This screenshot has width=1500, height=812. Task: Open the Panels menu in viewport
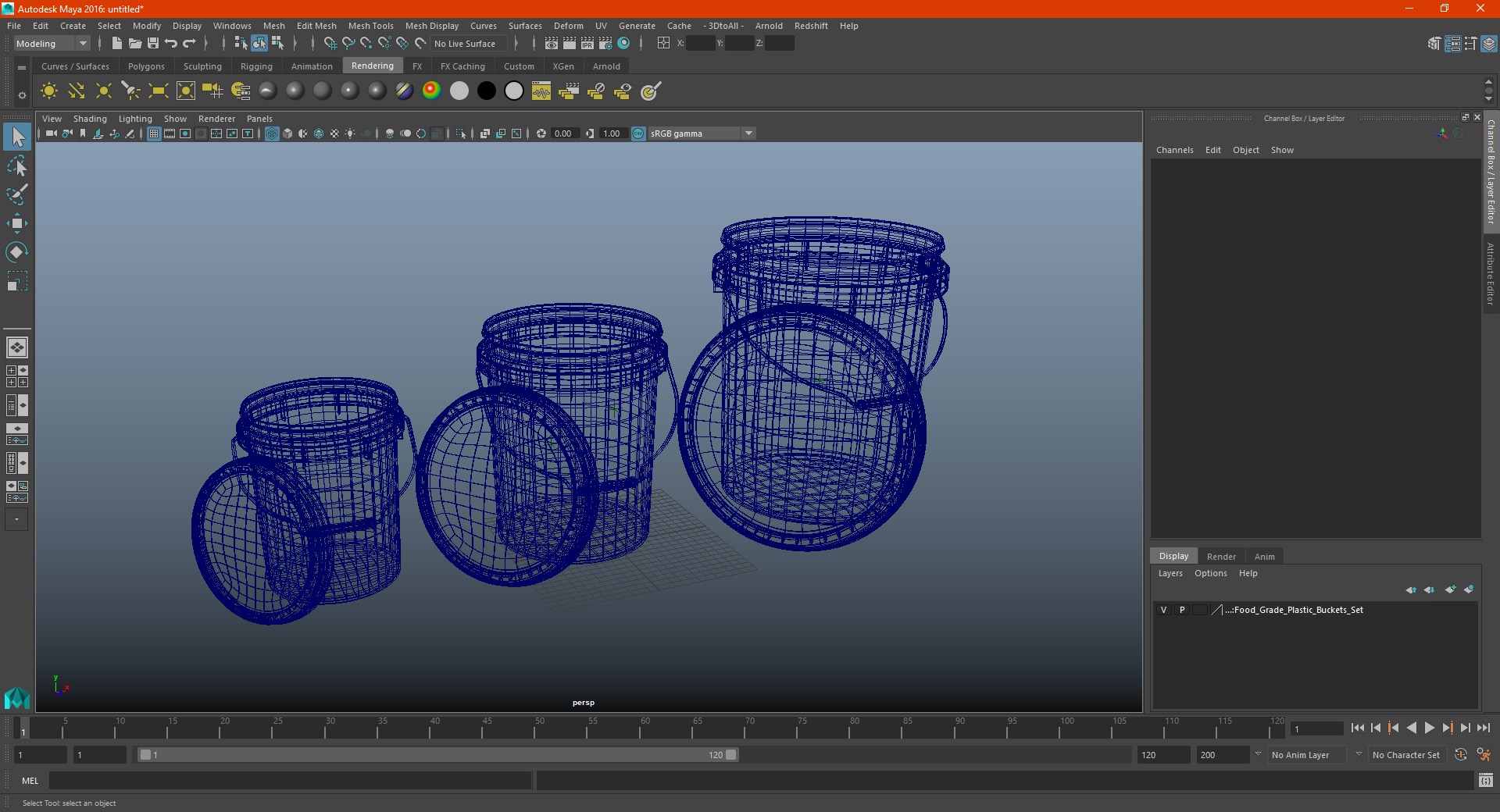pos(259,119)
